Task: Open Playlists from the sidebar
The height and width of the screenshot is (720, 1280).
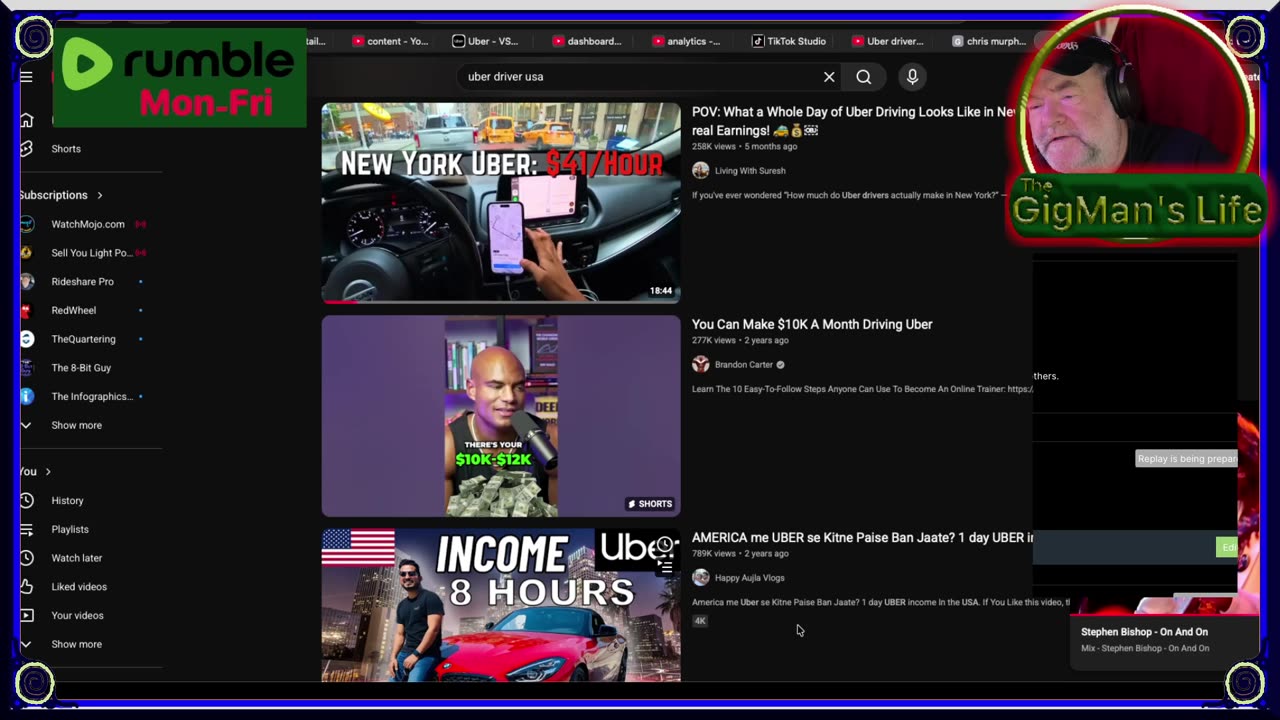Action: 70,529
